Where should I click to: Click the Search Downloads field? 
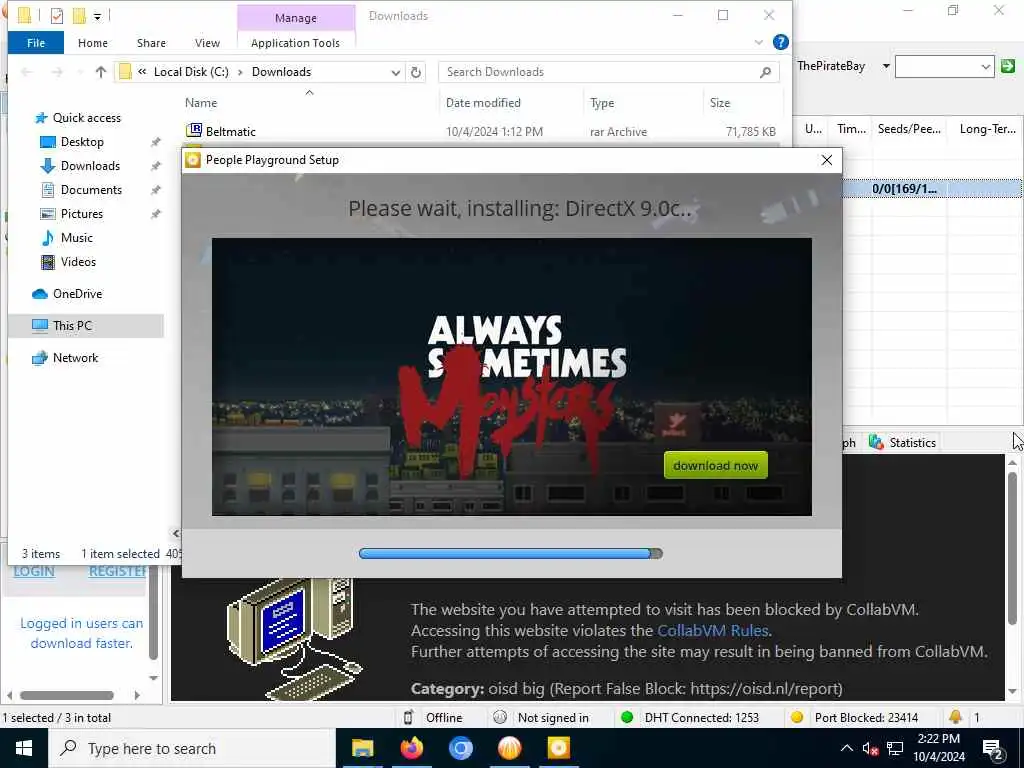609,72
